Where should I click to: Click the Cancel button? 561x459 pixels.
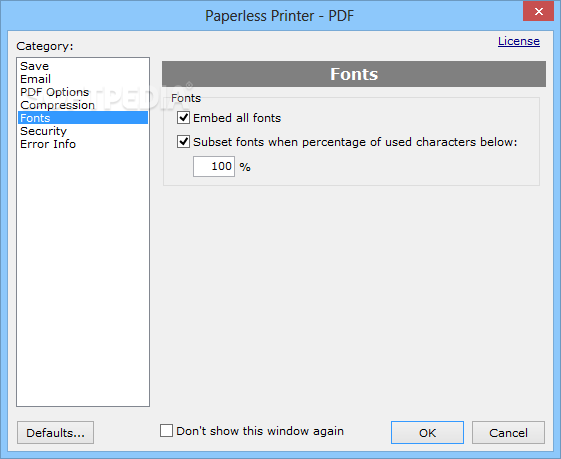pyautogui.click(x=508, y=433)
